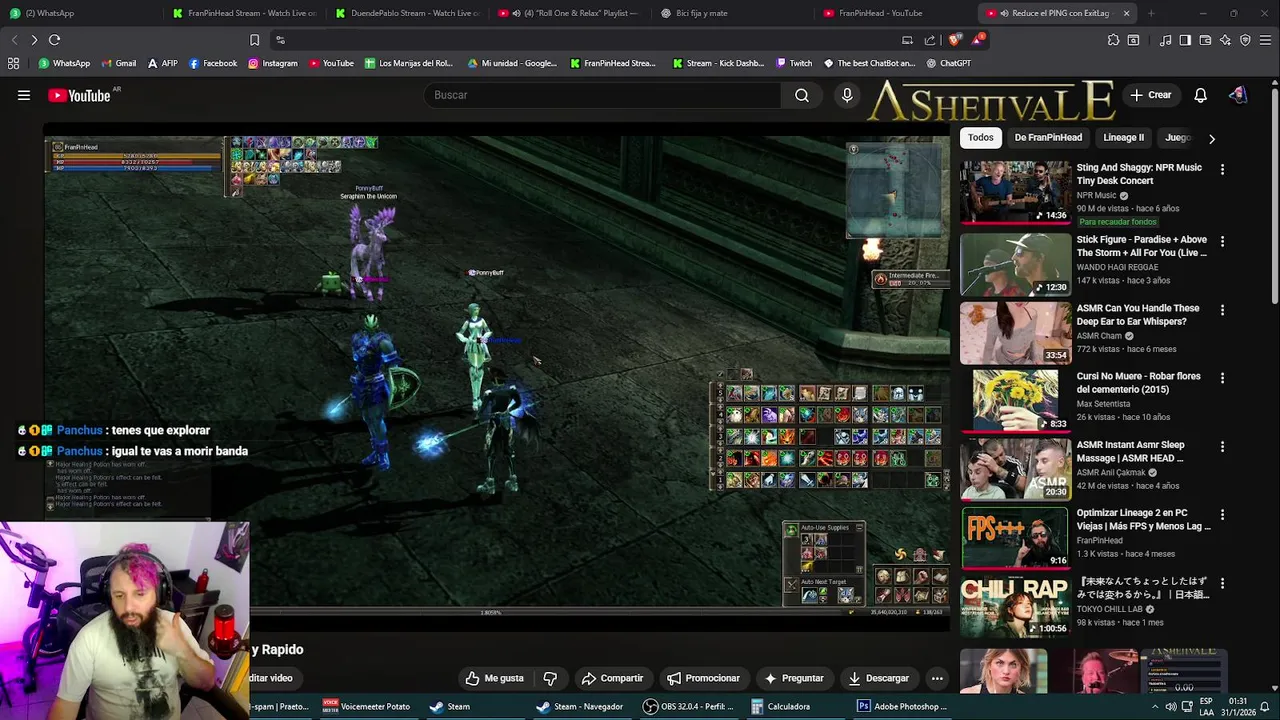Open more actions below the video
The image size is (1280, 720).
click(937, 678)
